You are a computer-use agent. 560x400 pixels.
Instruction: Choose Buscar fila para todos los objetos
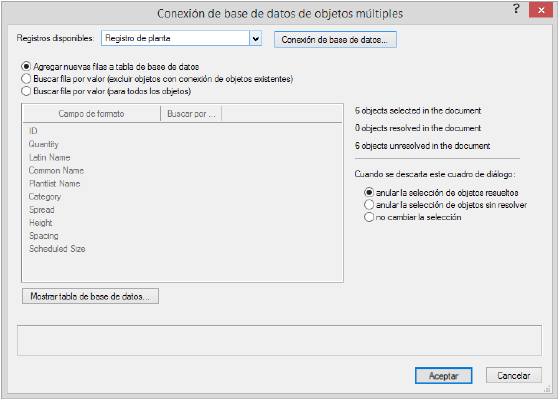(x=106, y=91)
